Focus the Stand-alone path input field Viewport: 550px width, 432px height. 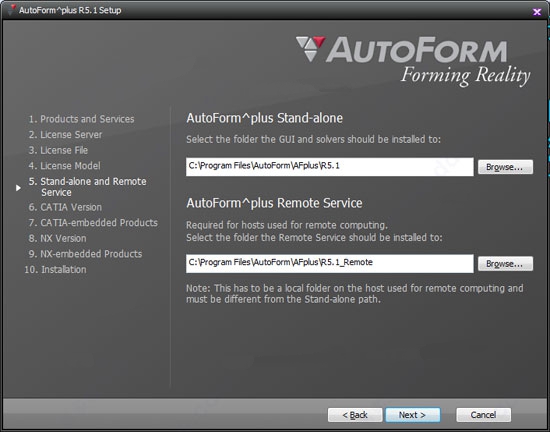coord(329,167)
